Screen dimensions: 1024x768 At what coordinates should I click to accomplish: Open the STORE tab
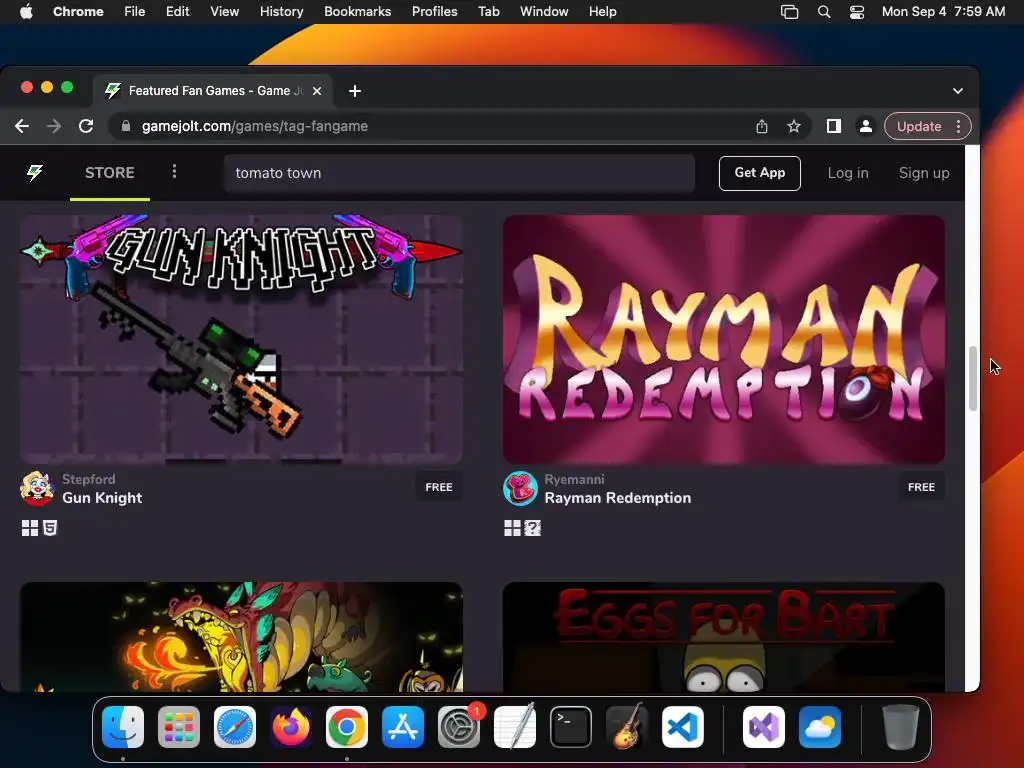pyautogui.click(x=110, y=173)
